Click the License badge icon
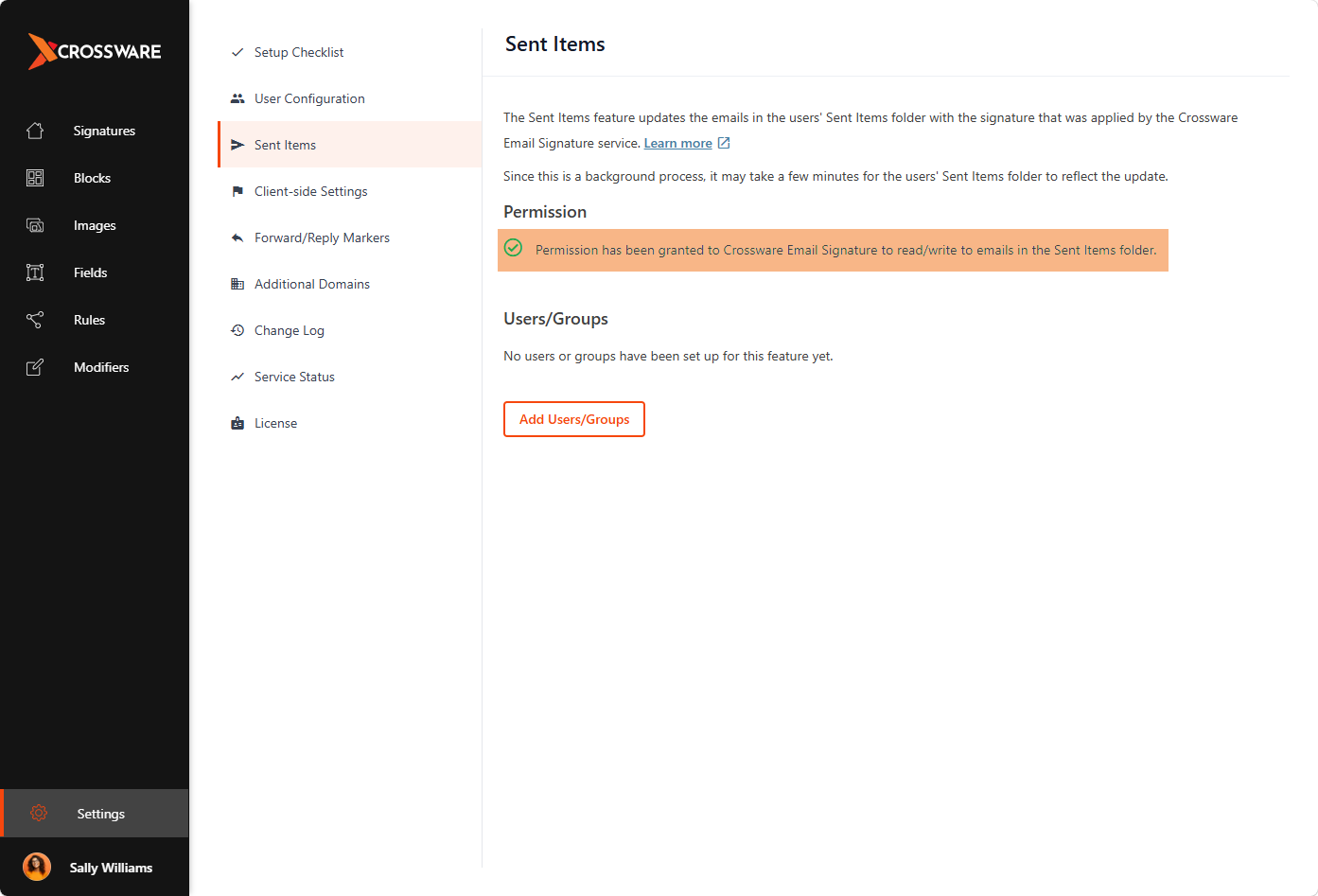 pyautogui.click(x=237, y=423)
